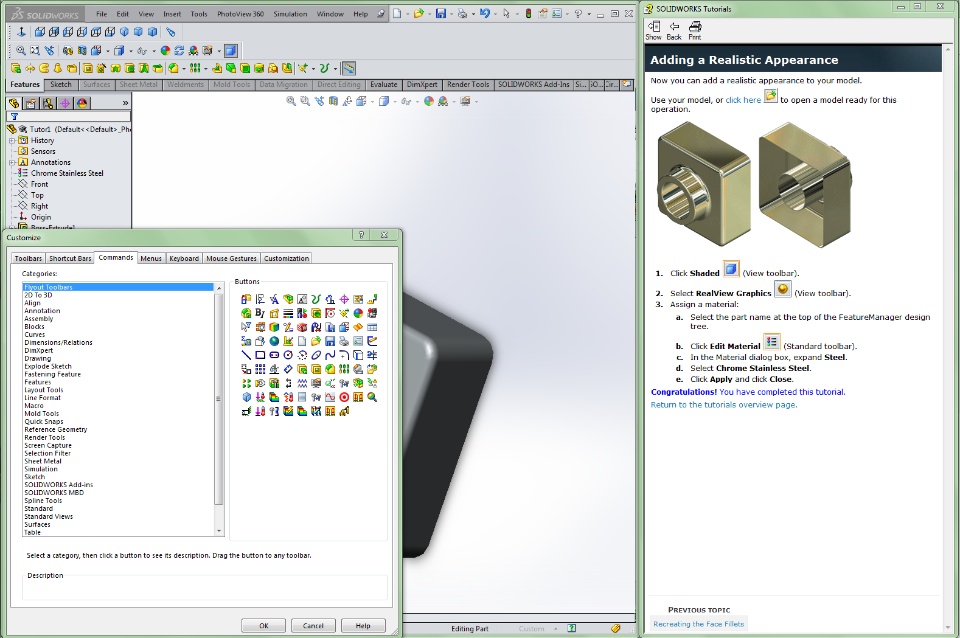Click the Extruded Boss/Base feature icon
The image size is (960, 638).
pyautogui.click(x=16, y=68)
